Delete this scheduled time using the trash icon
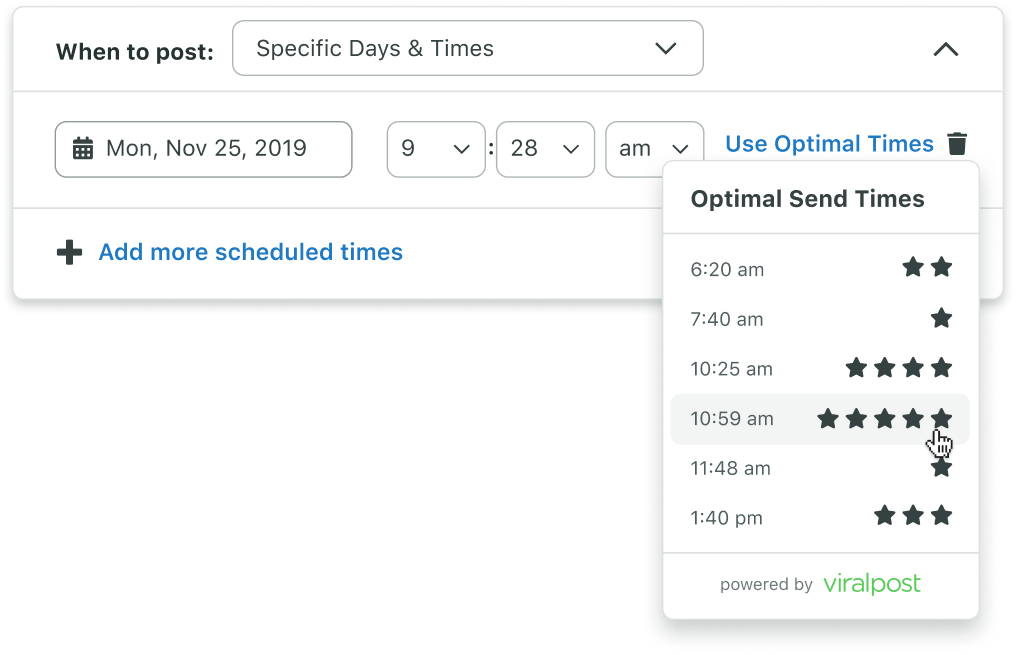 957,143
